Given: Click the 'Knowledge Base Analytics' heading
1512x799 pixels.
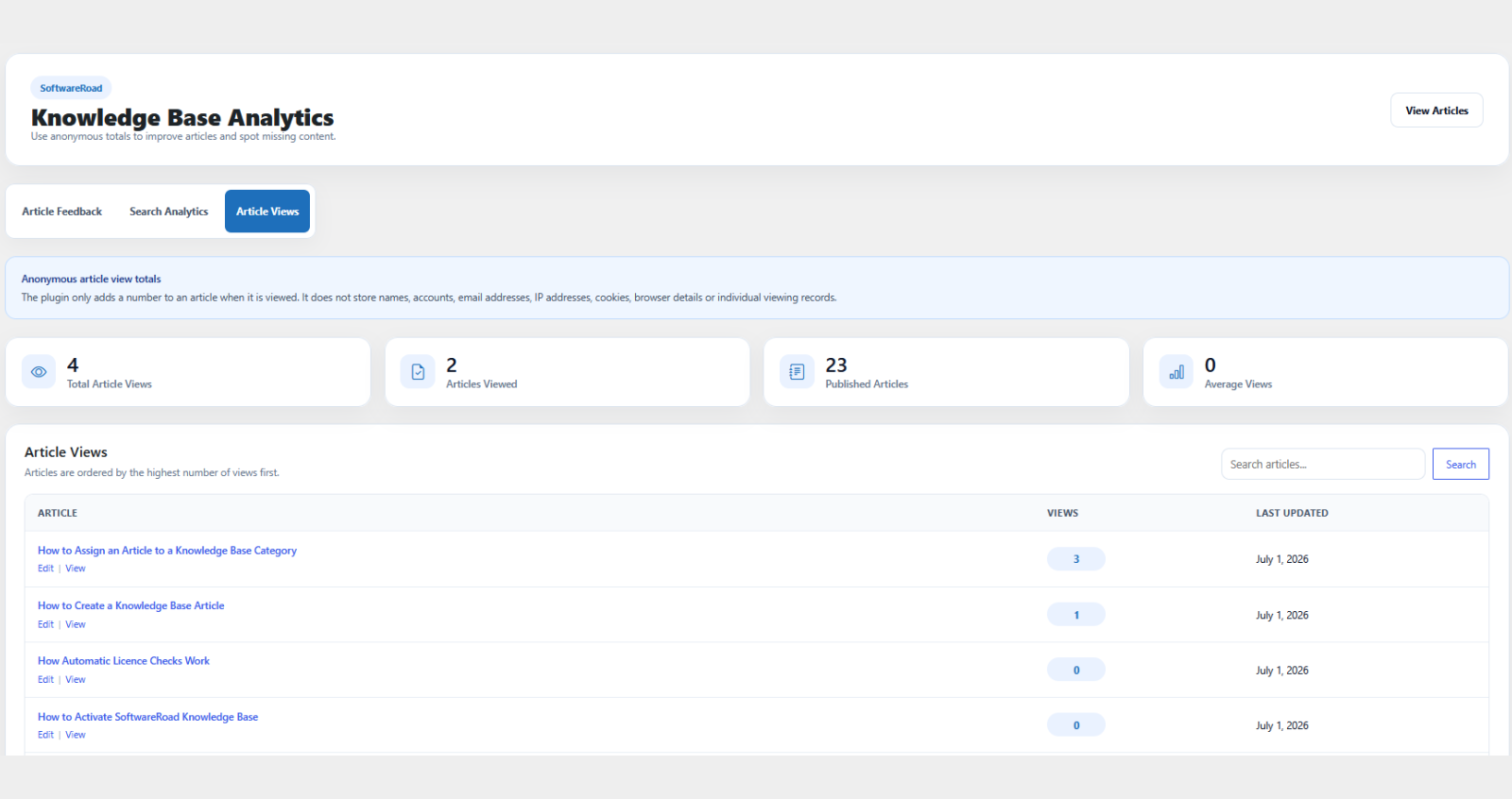Looking at the screenshot, I should click(182, 117).
